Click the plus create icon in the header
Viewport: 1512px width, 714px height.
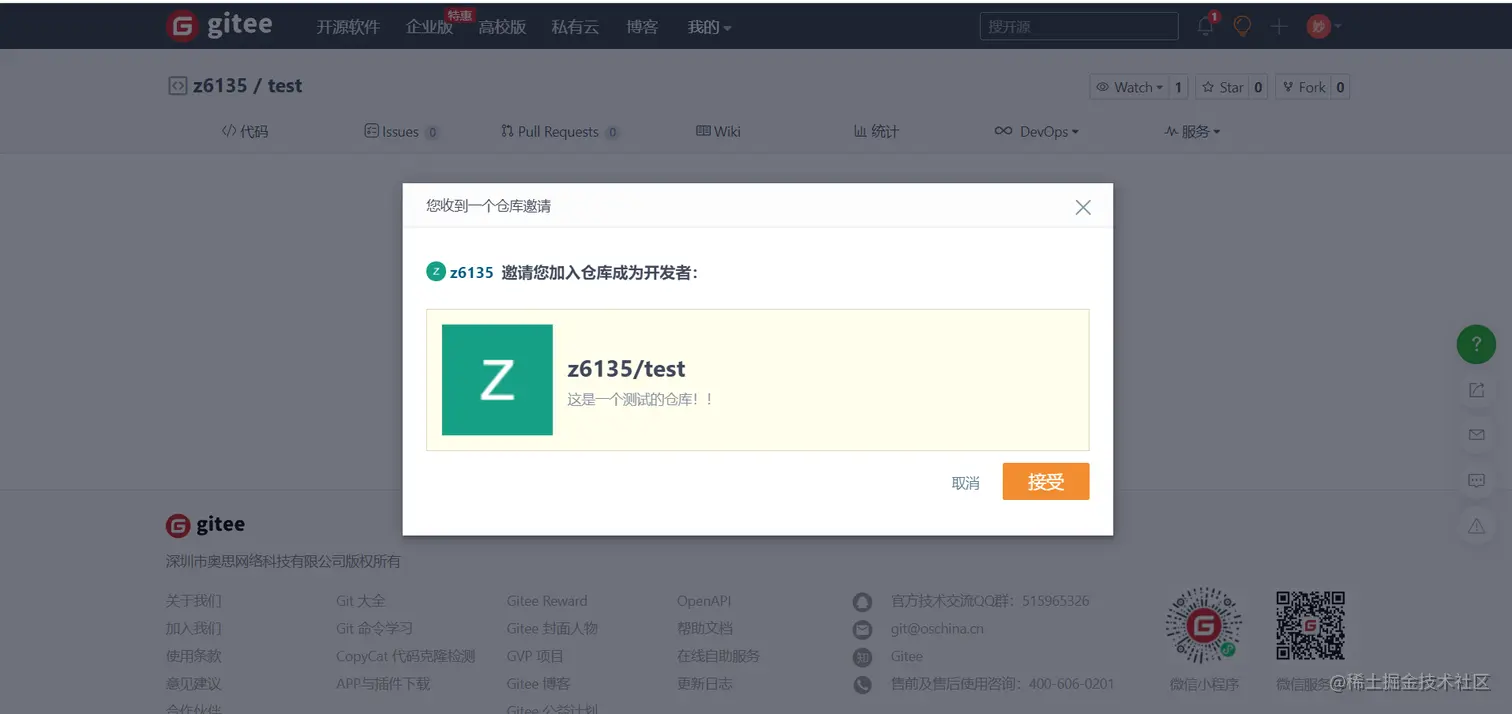point(1279,27)
